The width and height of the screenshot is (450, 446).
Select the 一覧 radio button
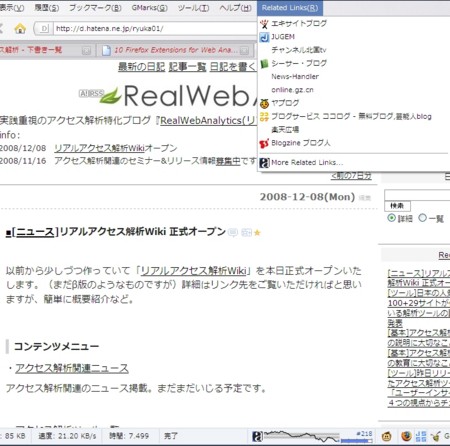(x=422, y=218)
